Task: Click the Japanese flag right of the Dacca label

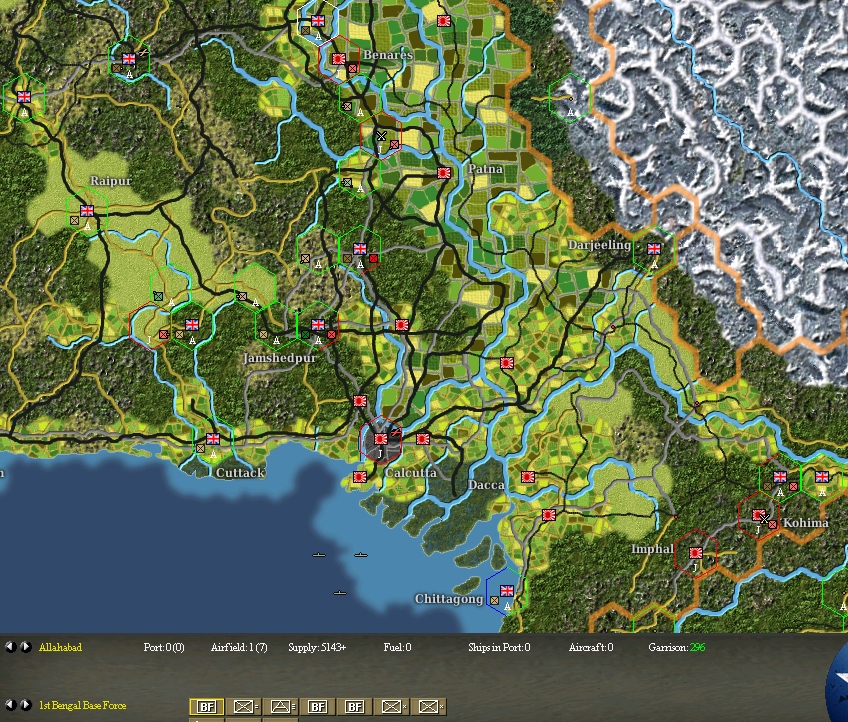Action: point(528,476)
